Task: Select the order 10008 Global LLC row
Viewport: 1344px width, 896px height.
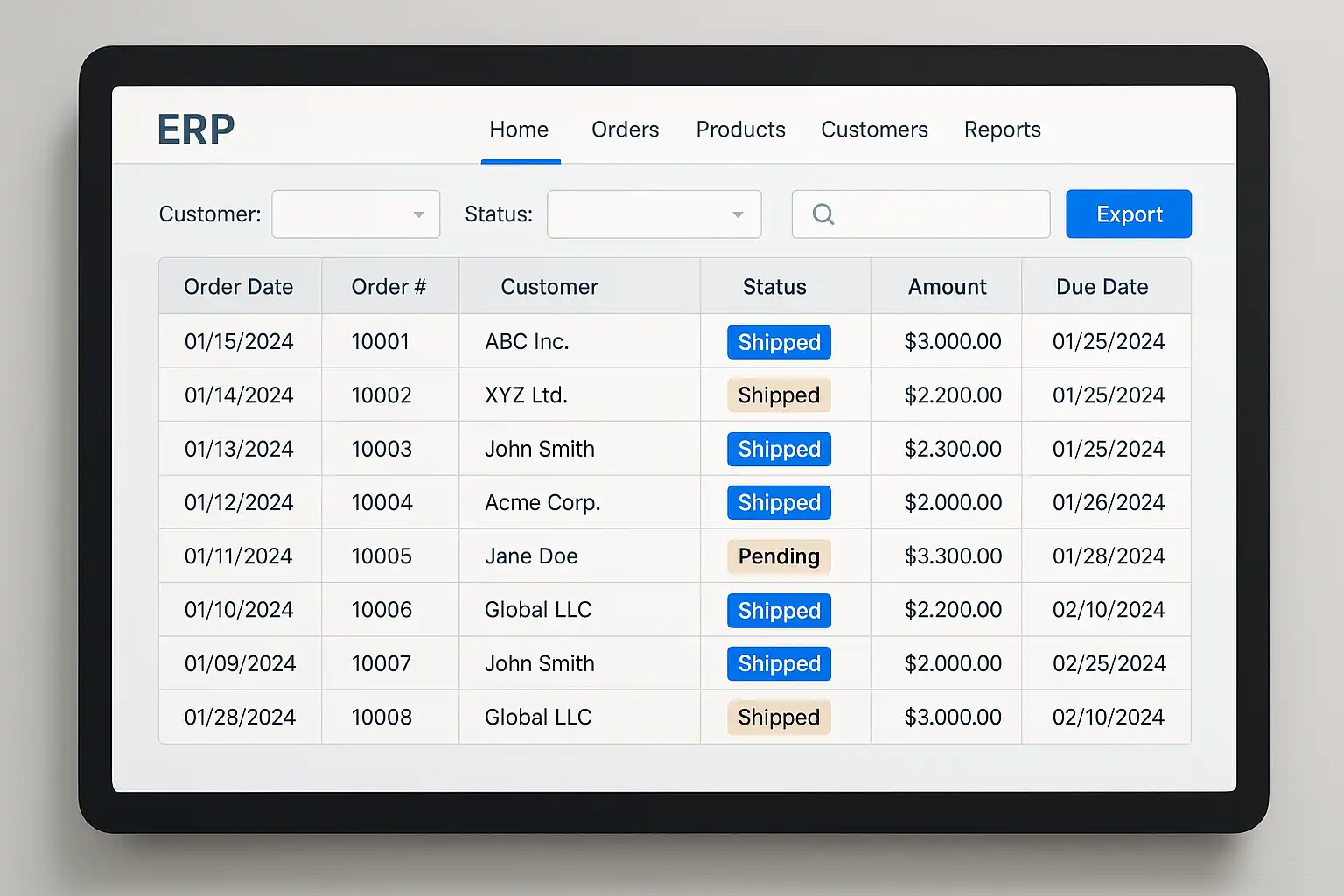Action: (538, 717)
